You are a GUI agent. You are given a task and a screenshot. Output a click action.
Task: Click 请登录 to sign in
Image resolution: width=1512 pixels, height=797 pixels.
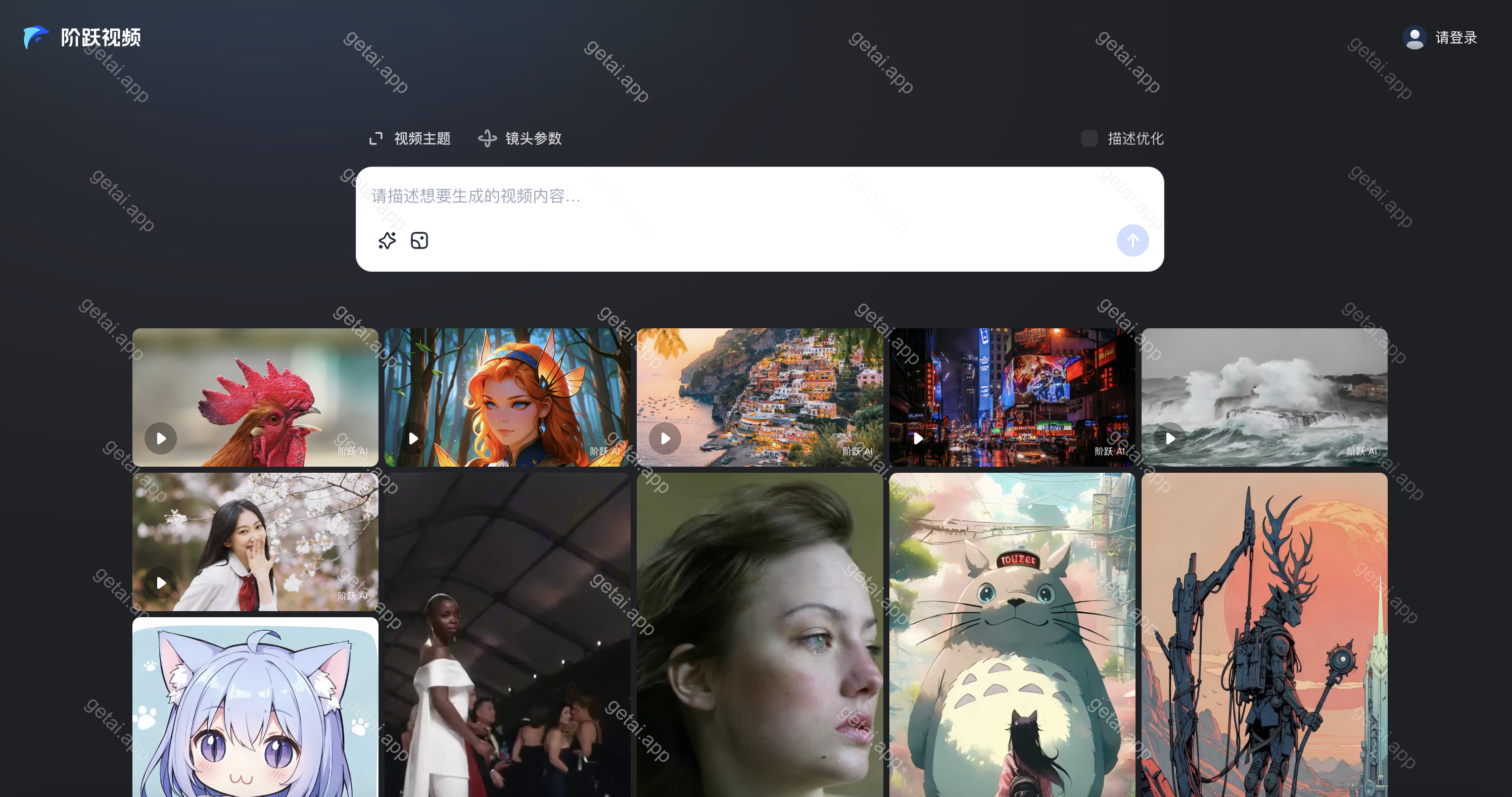point(1455,37)
